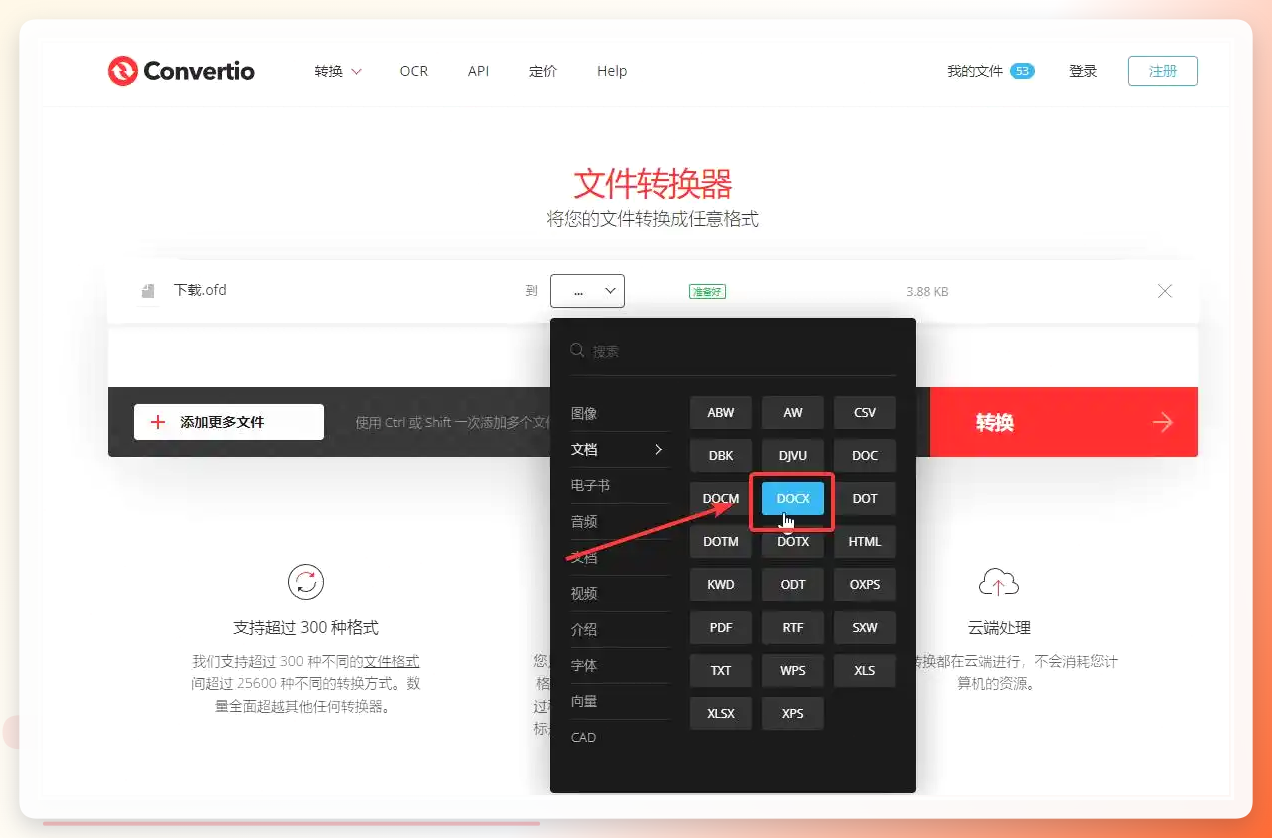
Task: Click the 登录 login link
Action: click(x=1083, y=71)
